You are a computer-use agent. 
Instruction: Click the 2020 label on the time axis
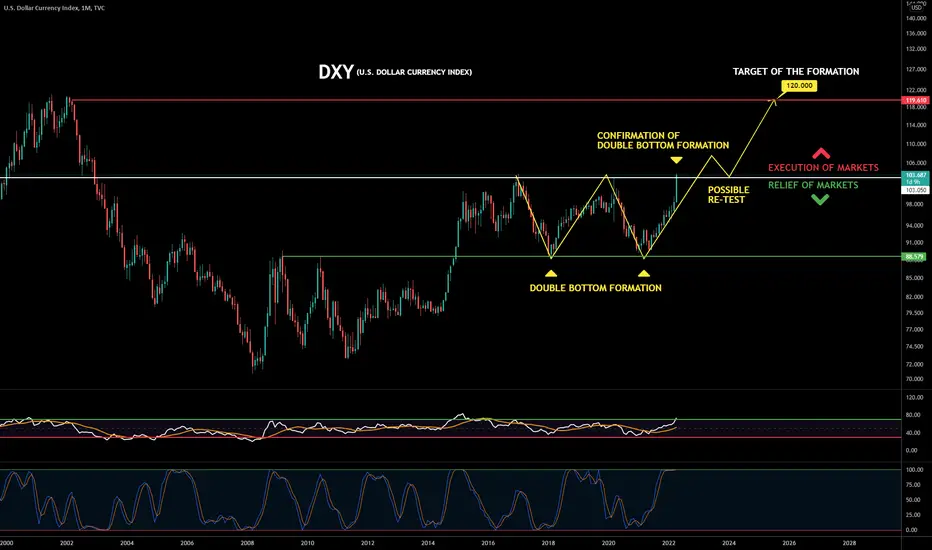609,543
